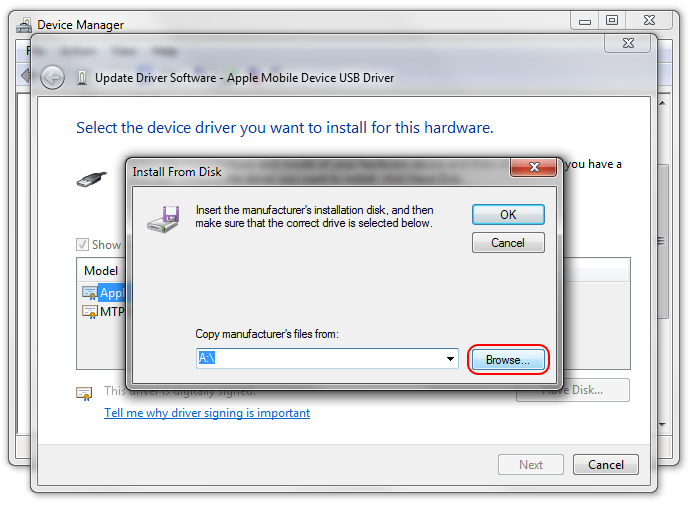This screenshot has height=508, width=693.
Task: Click the device icon beside Update Driver title
Action: (x=82, y=78)
